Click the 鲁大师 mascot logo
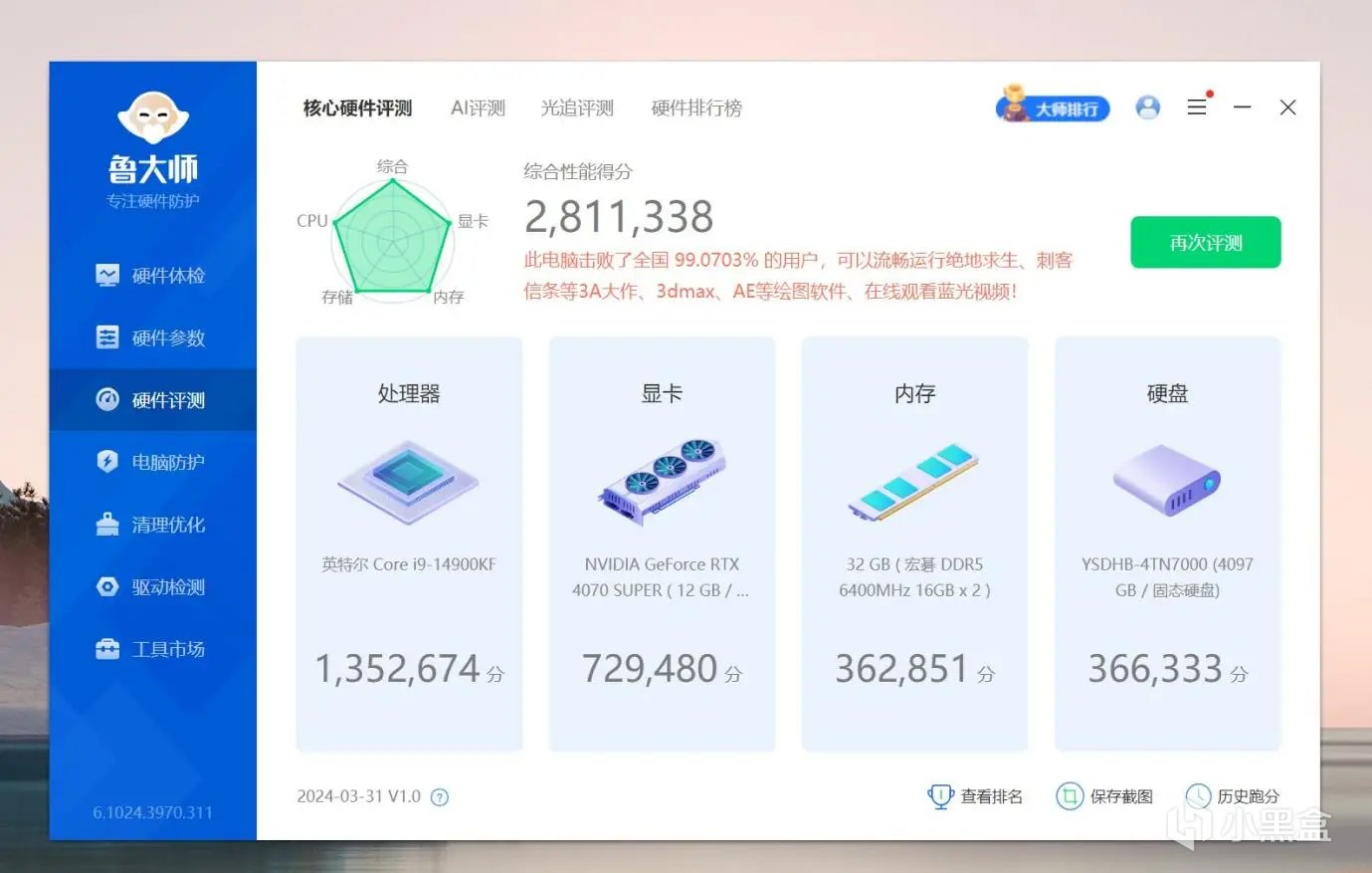 (153, 116)
